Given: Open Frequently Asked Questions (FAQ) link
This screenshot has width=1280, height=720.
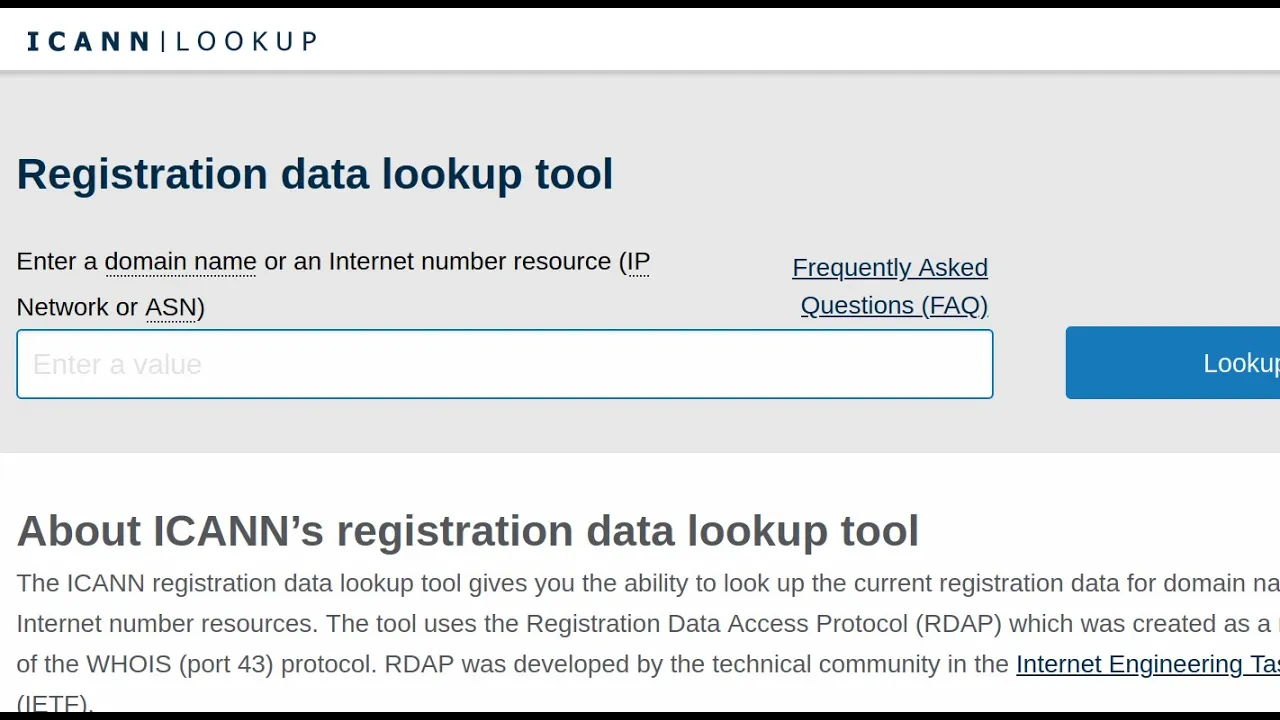Looking at the screenshot, I should (890, 286).
